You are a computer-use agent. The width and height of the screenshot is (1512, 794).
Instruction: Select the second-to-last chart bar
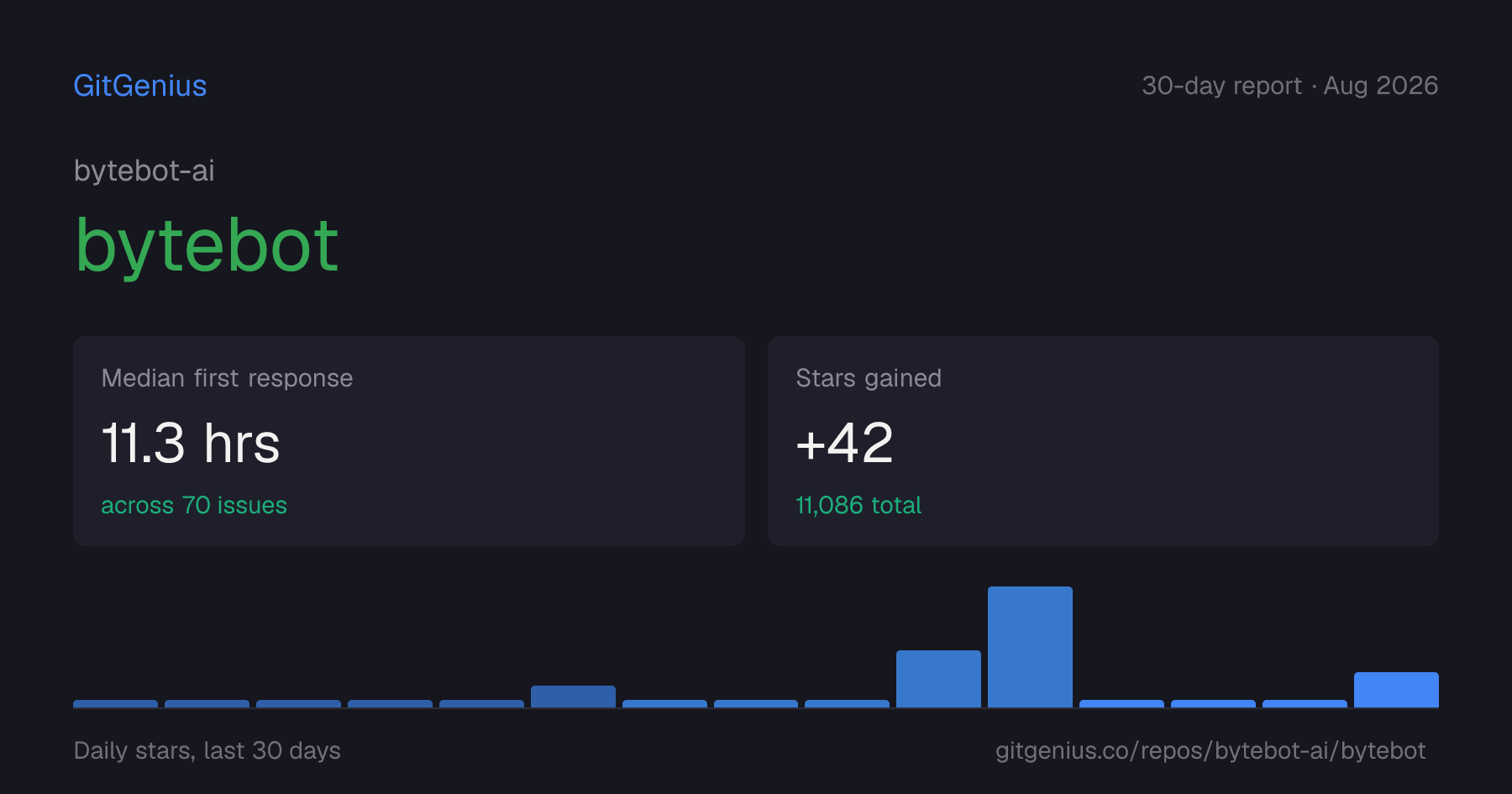(1305, 704)
